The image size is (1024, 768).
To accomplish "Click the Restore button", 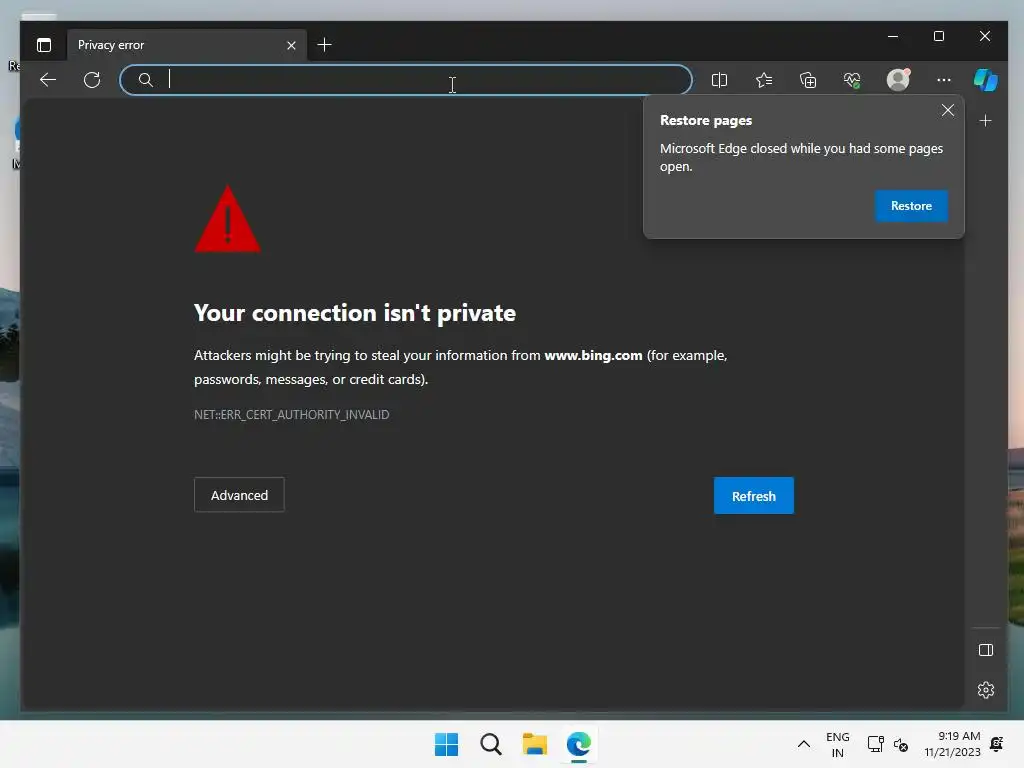I will pyautogui.click(x=911, y=206).
